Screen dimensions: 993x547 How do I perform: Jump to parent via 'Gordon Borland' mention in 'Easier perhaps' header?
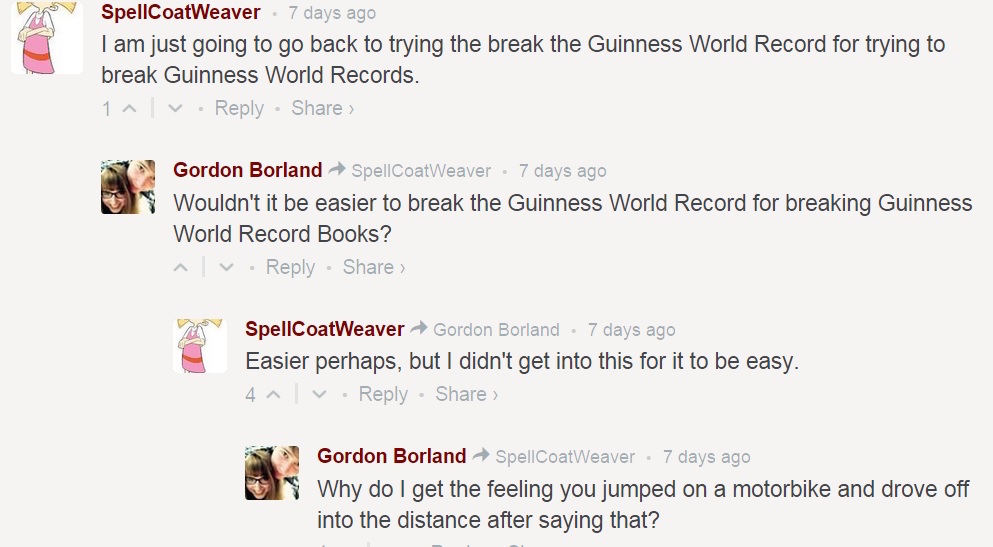(496, 330)
